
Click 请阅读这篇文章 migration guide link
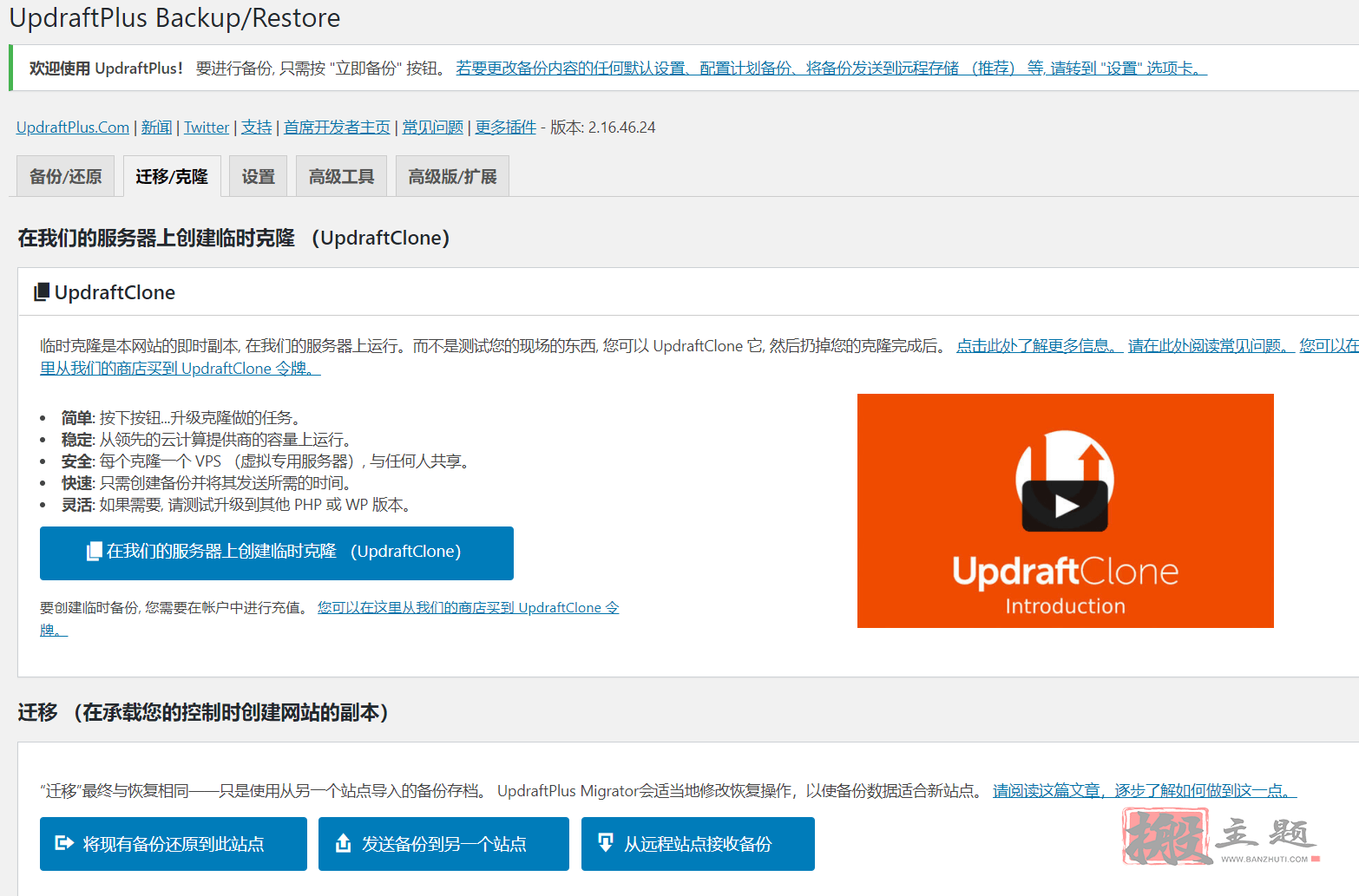[1145, 790]
